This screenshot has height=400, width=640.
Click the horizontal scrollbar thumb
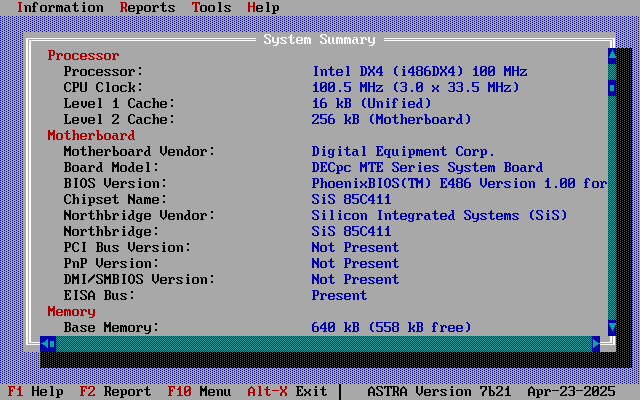pyautogui.click(x=52, y=344)
